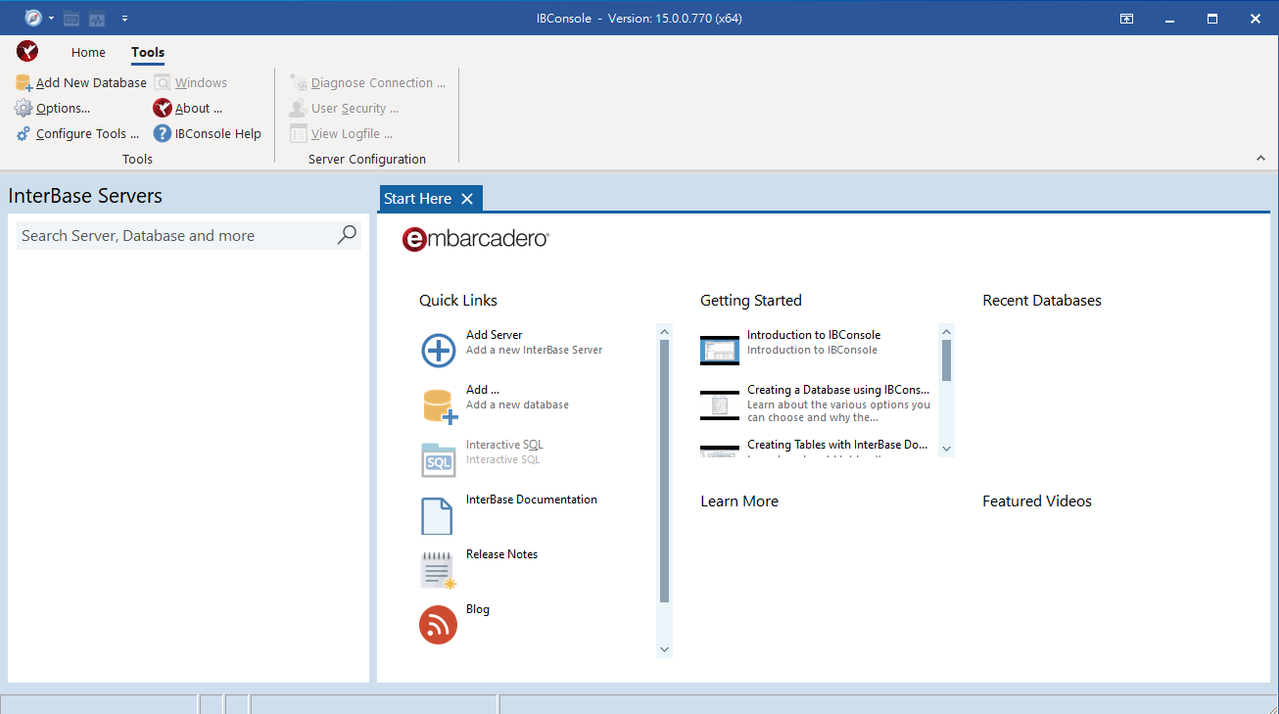Collapse the ribbon with the chevron
This screenshot has height=714, width=1279.
click(x=1261, y=158)
